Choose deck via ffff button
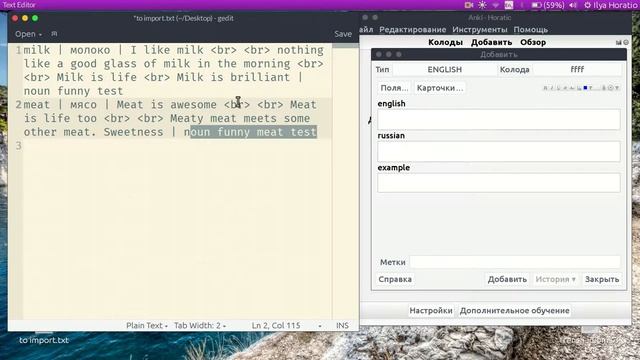The width and height of the screenshot is (640, 360). pyautogui.click(x=577, y=69)
